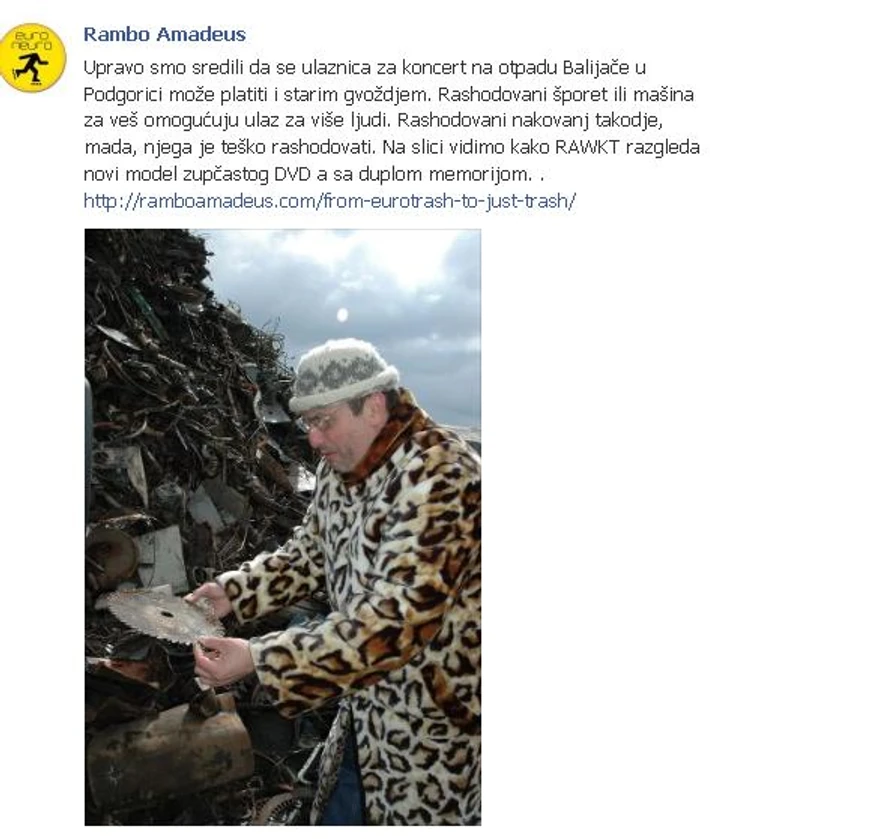Click the running figure in the avatar
The width and height of the screenshot is (870, 839).
pos(32,69)
